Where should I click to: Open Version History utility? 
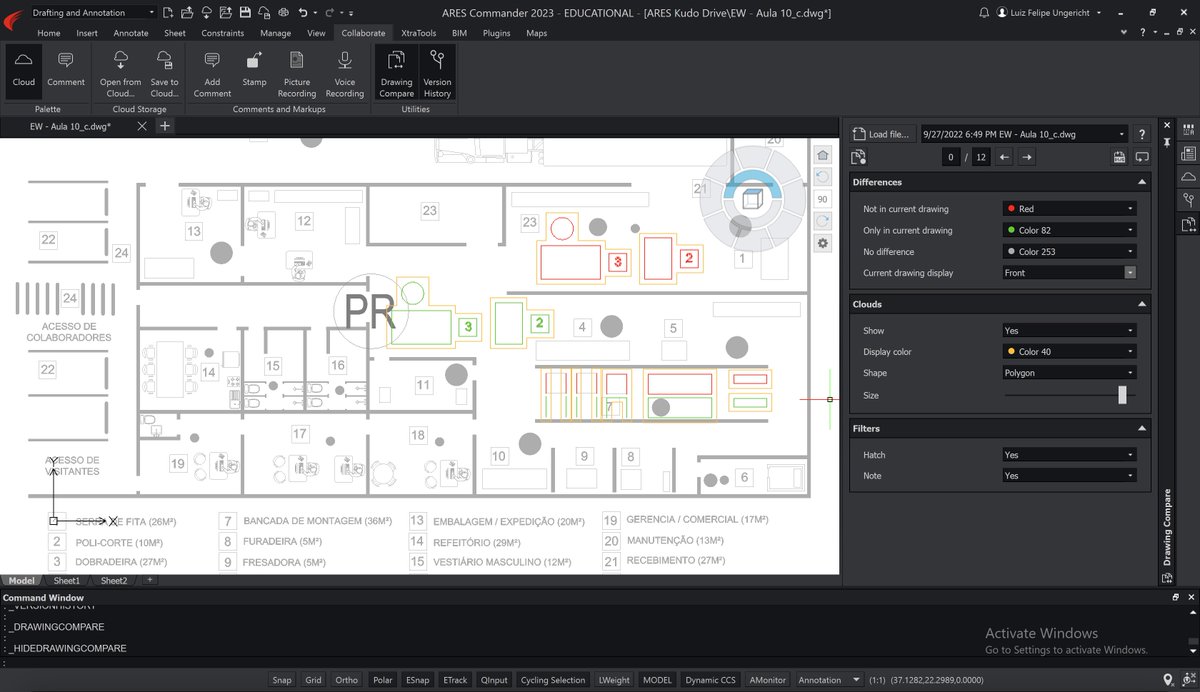coord(437,72)
